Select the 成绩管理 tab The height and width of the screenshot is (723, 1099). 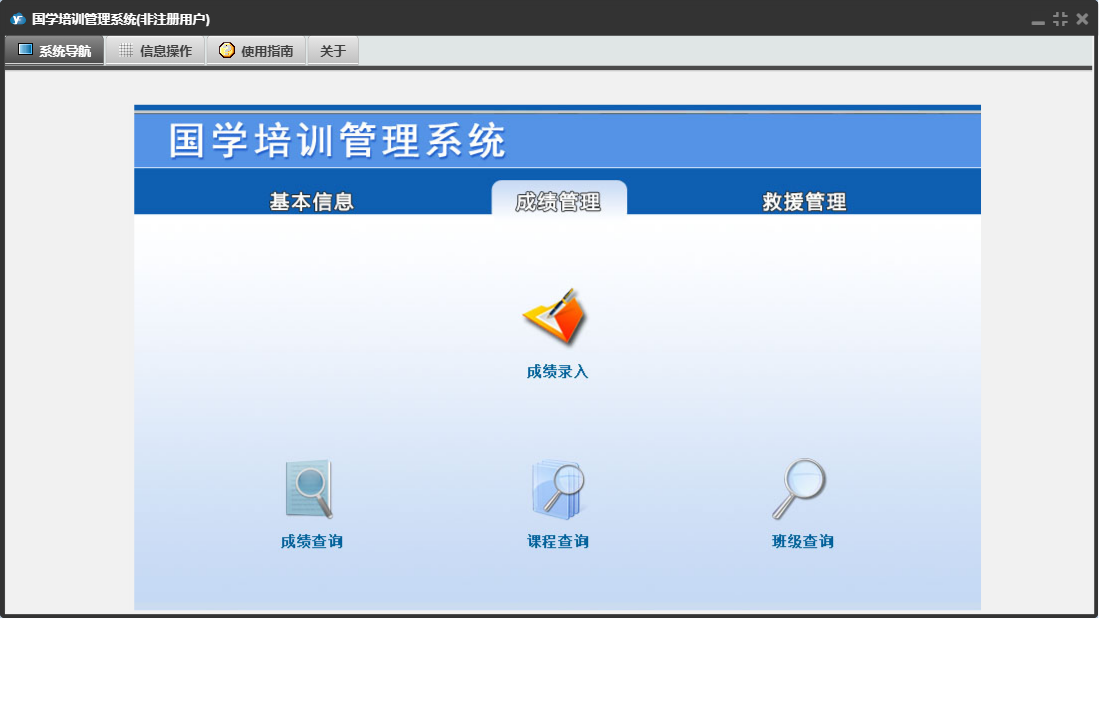[559, 198]
